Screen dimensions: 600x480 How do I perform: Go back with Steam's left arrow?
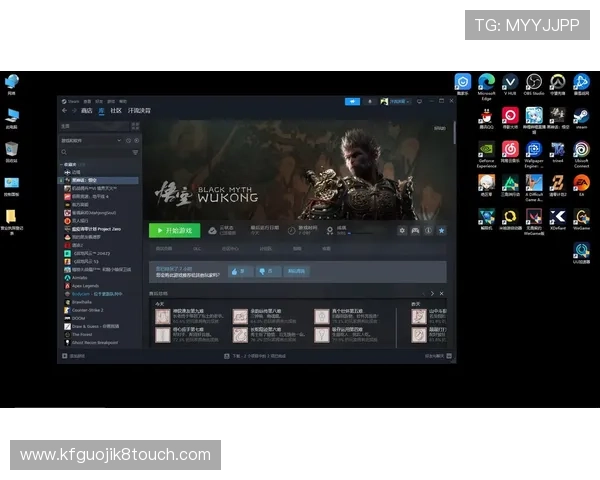click(62, 110)
